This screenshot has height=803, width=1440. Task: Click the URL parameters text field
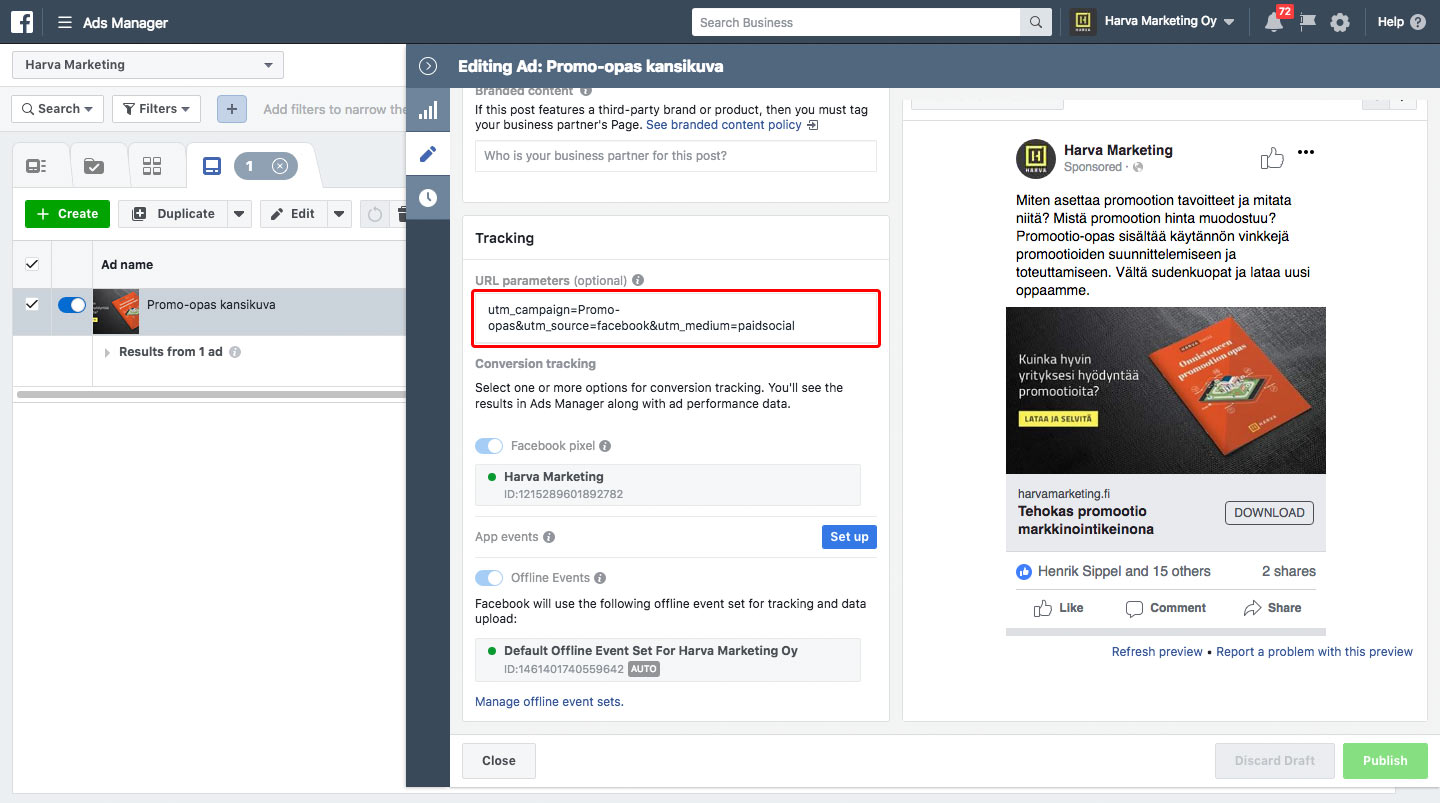click(675, 318)
